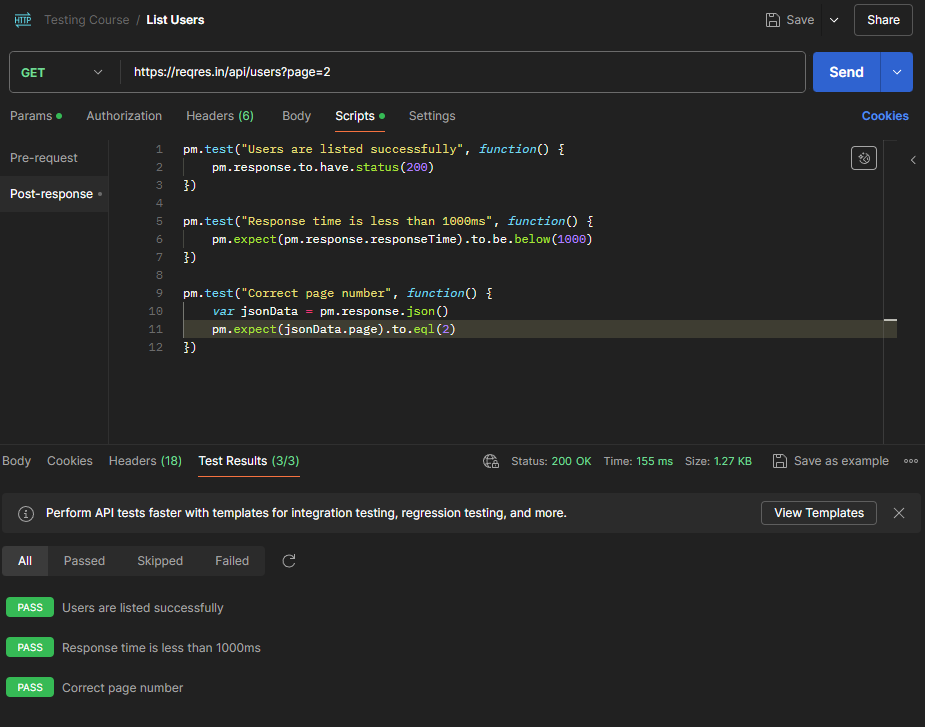
Task: Click 'Users are listed successfully' result
Action: coord(143,608)
